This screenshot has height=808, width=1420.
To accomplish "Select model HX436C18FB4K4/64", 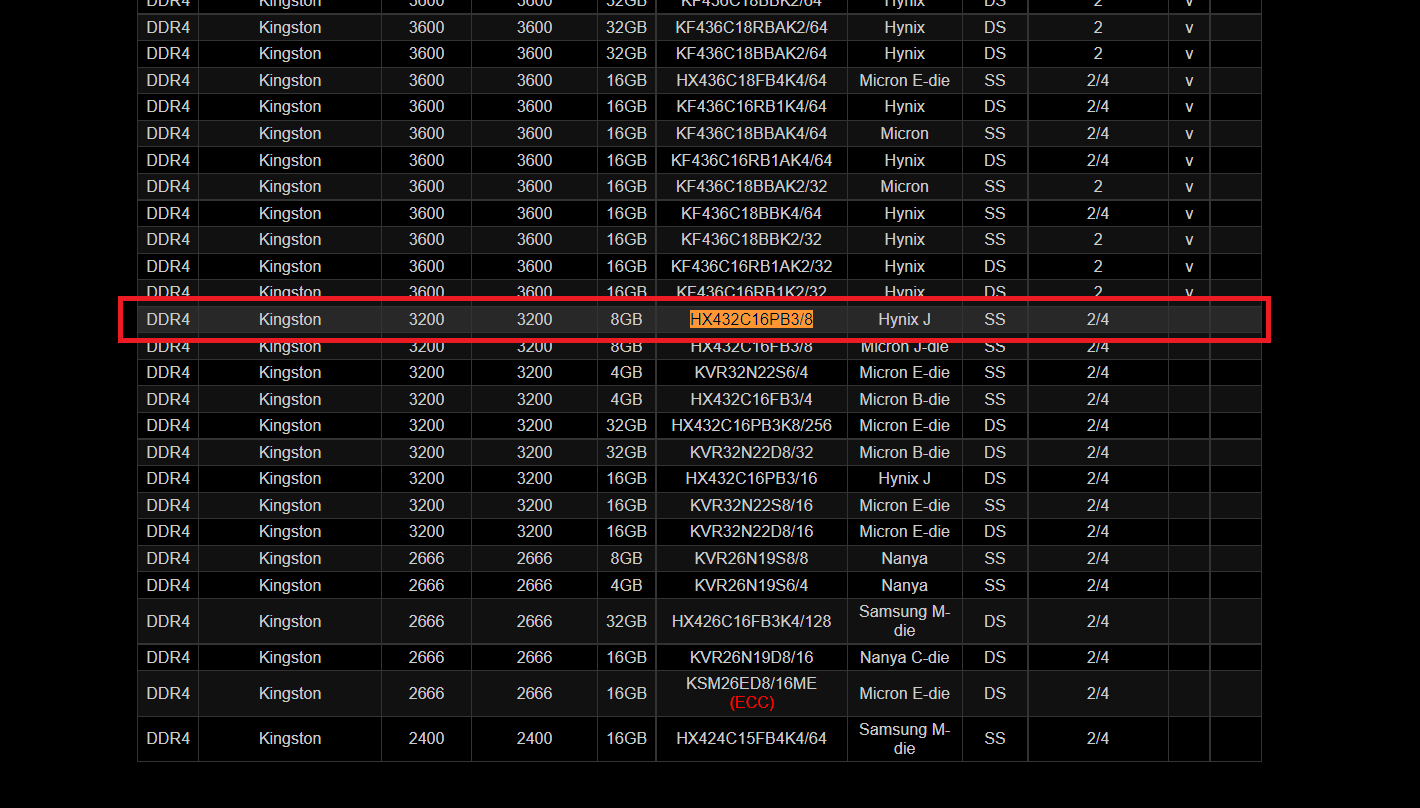I will coord(751,80).
